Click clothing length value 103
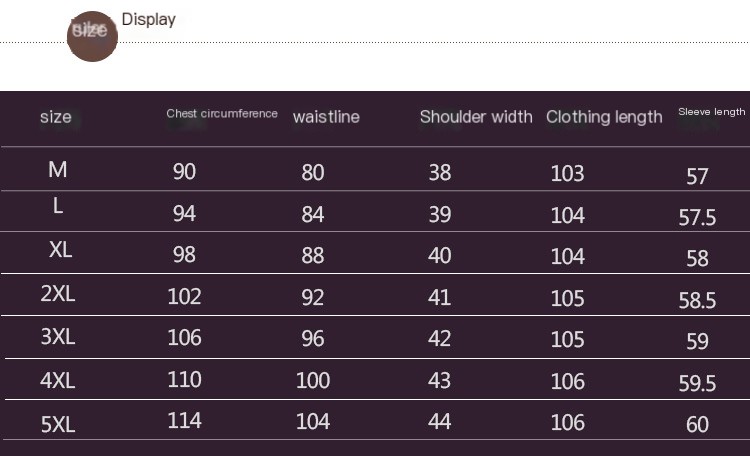 [567, 173]
